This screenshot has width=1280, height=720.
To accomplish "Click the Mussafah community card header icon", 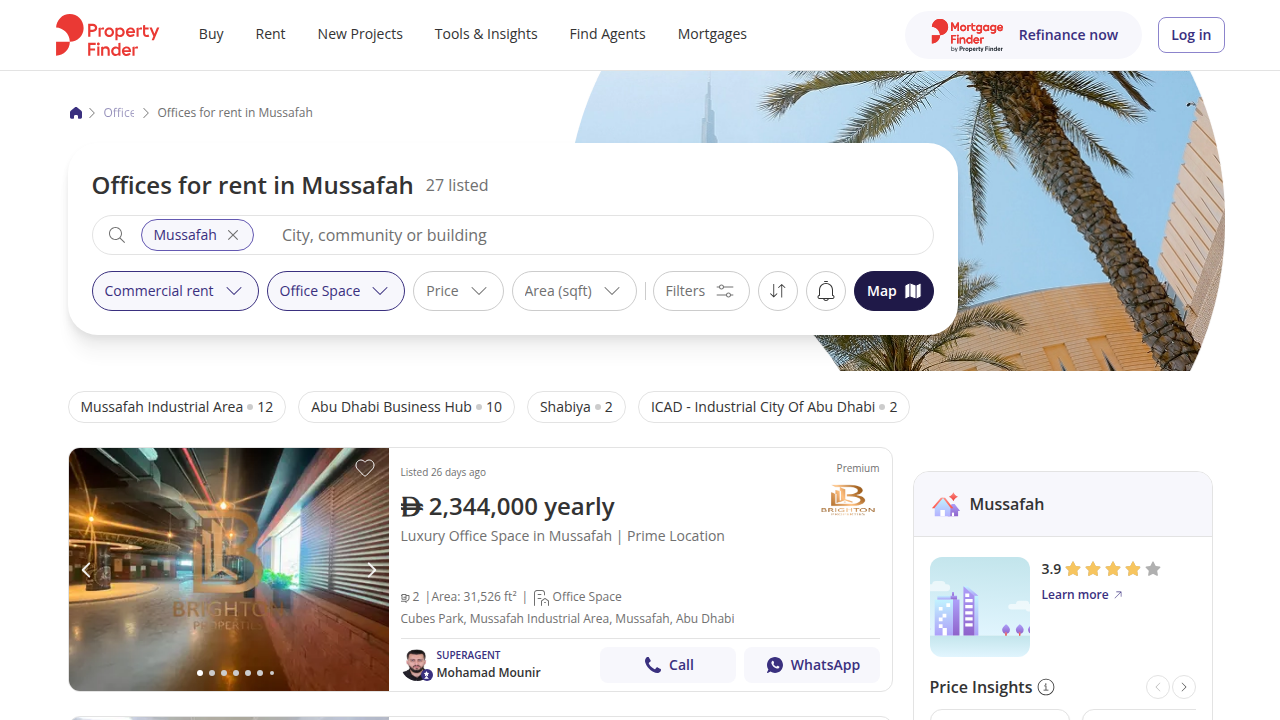I will tap(946, 505).
